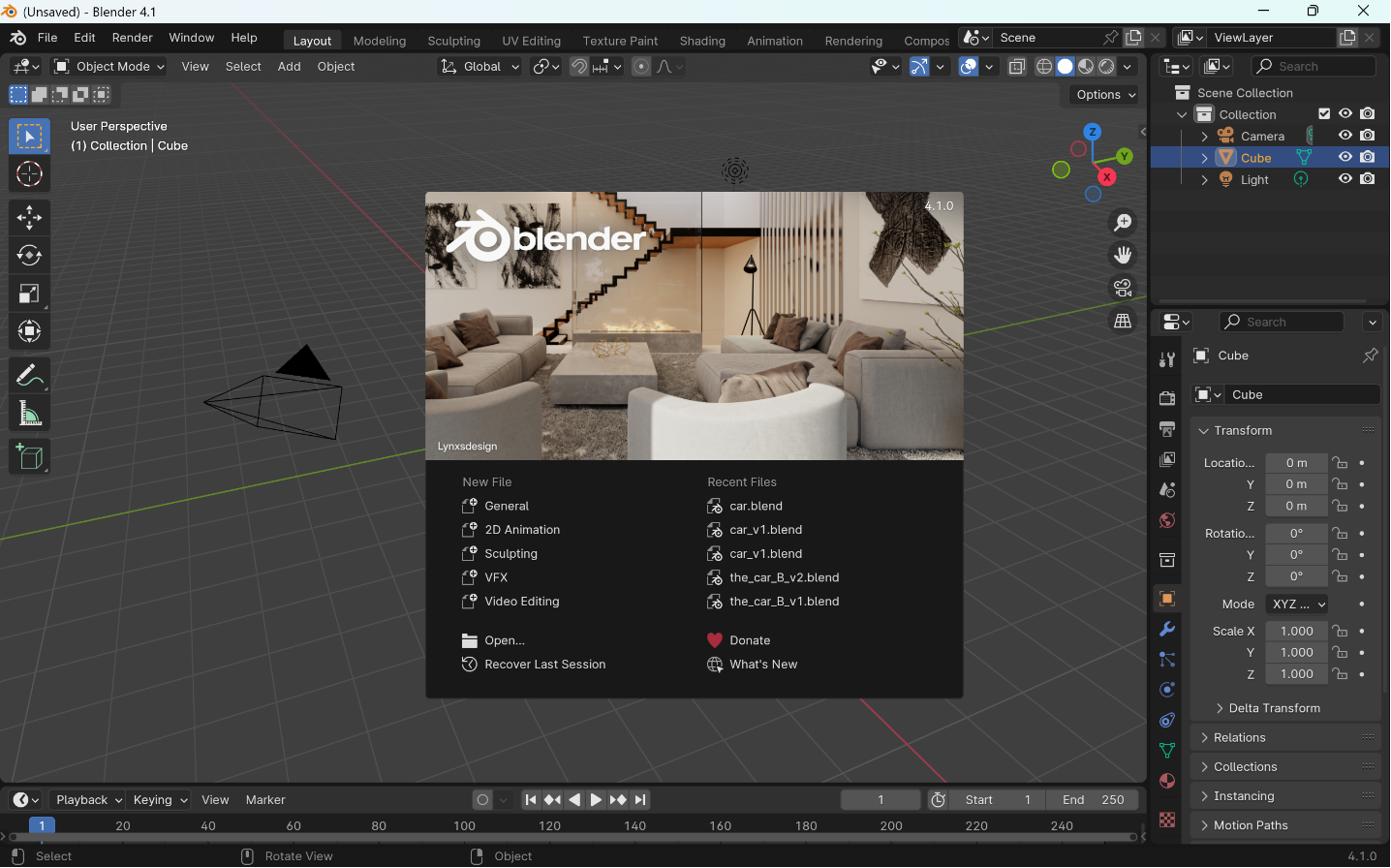Switch to the Modeling workspace tab
Image resolution: width=1391 pixels, height=868 pixels.
coord(380,41)
